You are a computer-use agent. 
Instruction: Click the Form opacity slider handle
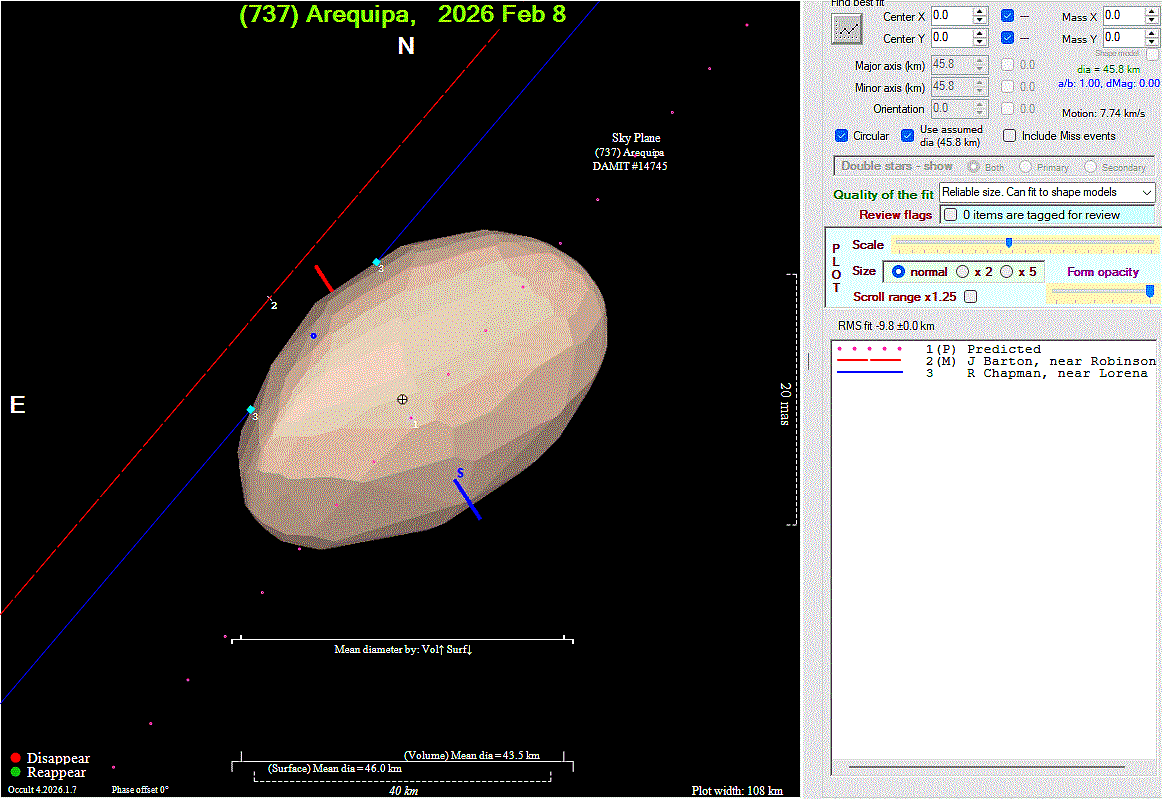tap(1150, 290)
